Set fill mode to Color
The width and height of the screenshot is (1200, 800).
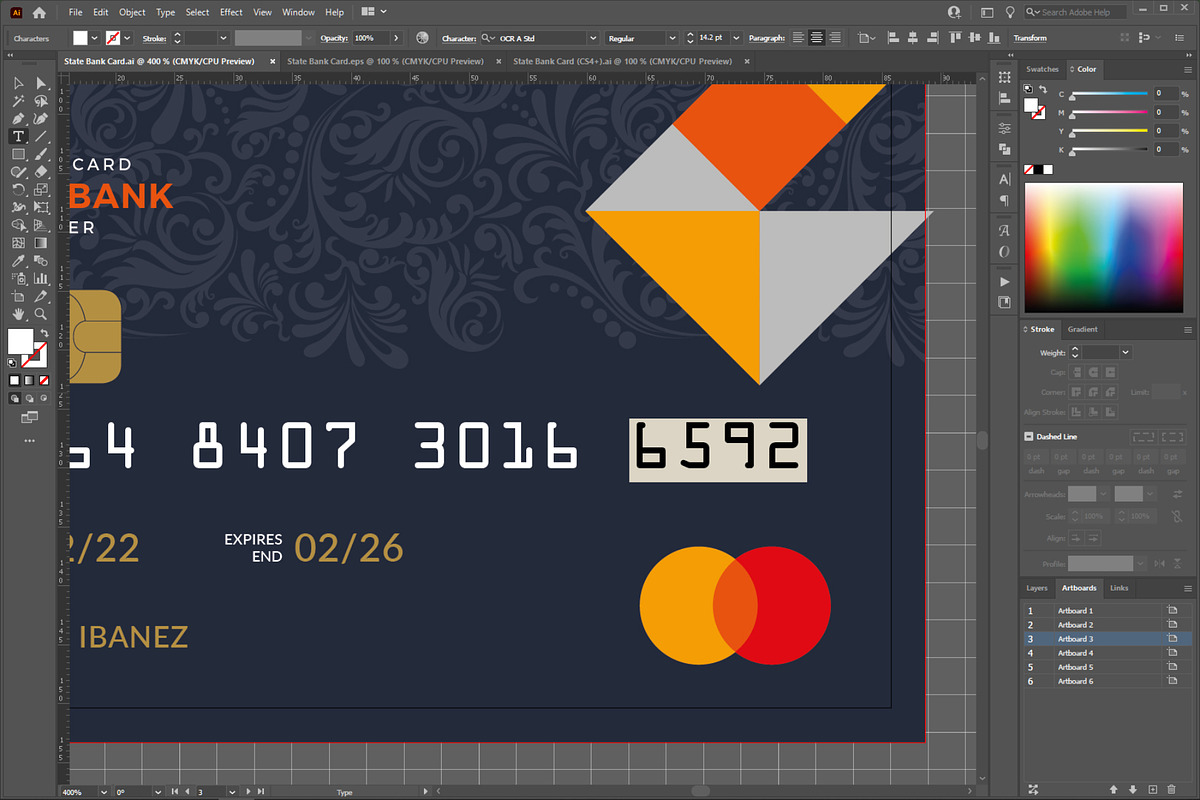tap(15, 381)
